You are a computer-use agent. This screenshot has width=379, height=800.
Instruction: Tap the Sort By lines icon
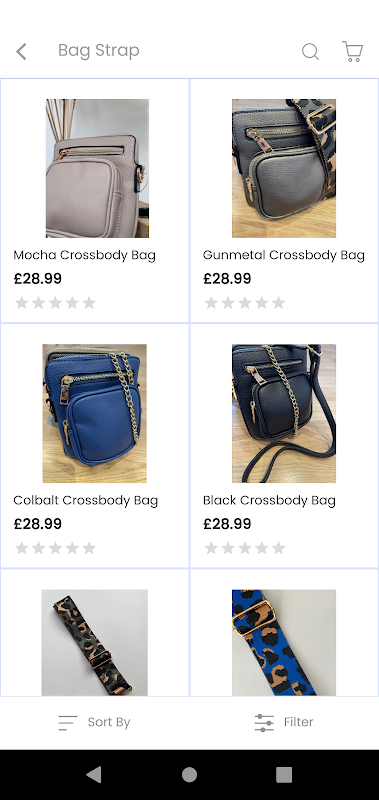click(x=68, y=722)
